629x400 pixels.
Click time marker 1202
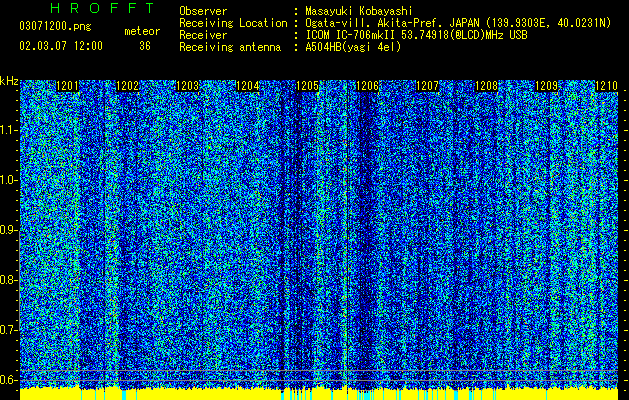pyautogui.click(x=128, y=86)
